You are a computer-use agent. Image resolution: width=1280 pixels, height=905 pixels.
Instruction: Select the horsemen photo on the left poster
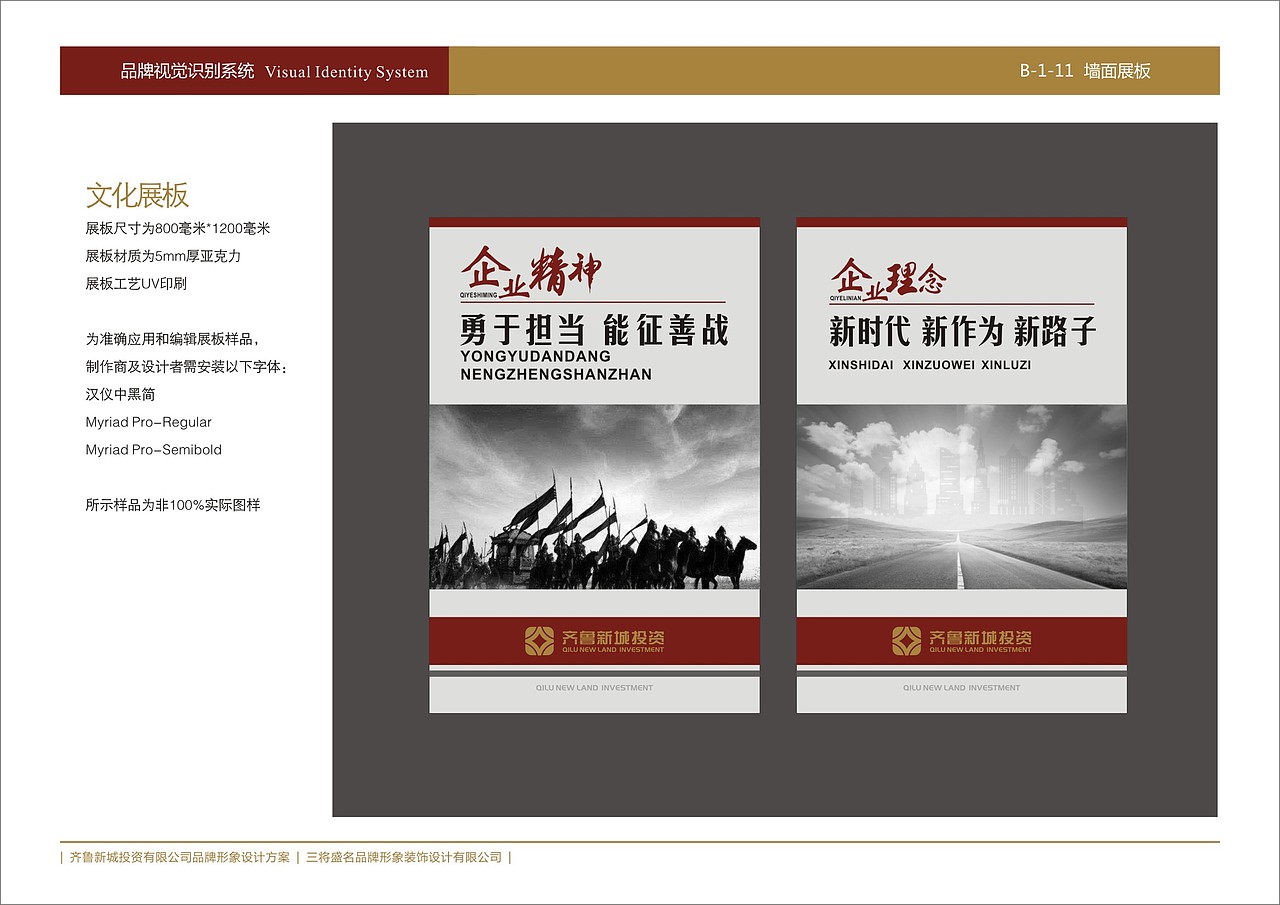[x=592, y=500]
